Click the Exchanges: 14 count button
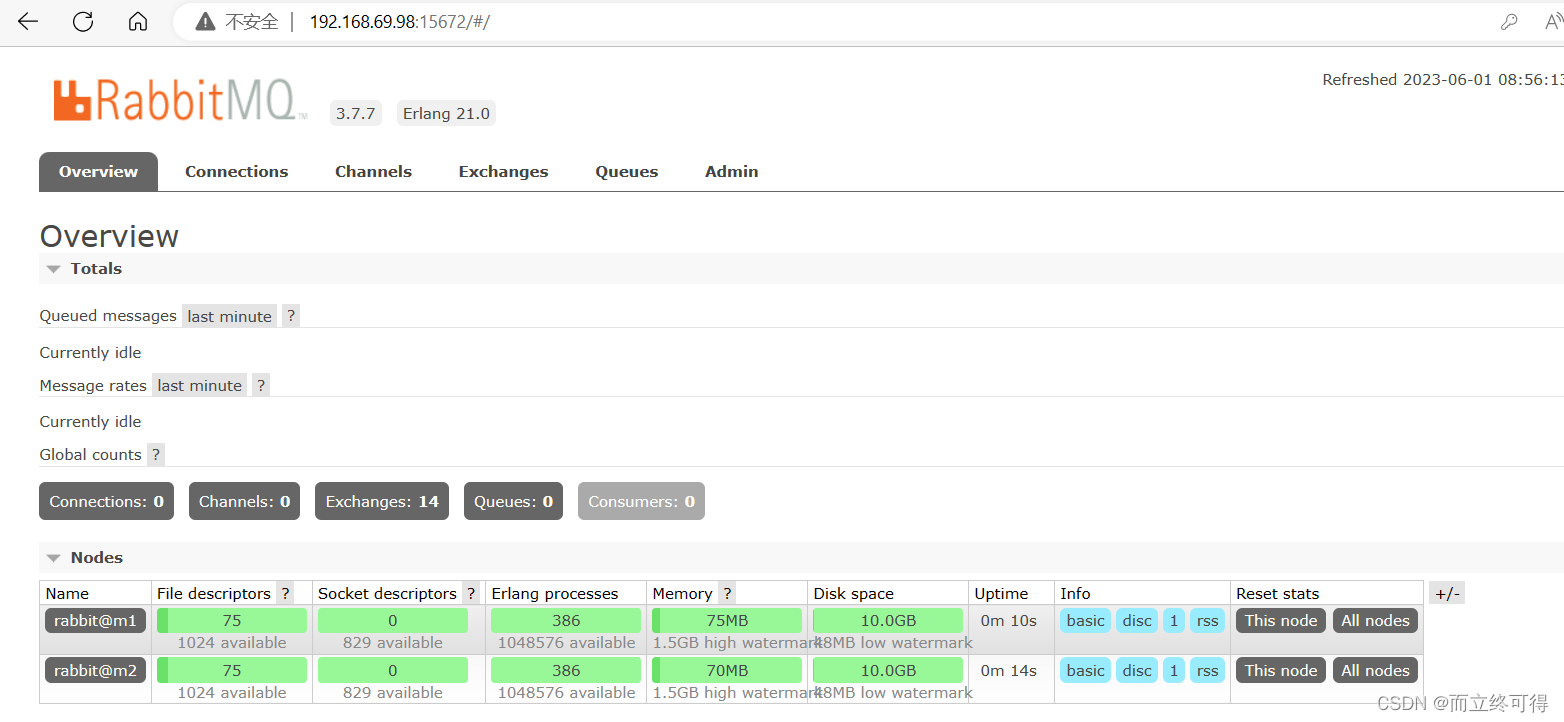 tap(382, 501)
